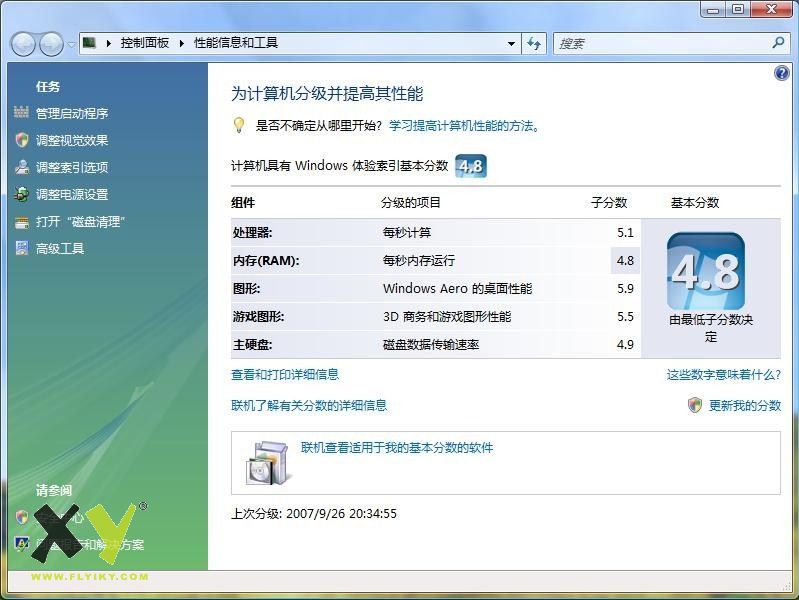Screen dimensions: 799x600
Task: Click the 管理启动程序 icon
Action: (21, 112)
